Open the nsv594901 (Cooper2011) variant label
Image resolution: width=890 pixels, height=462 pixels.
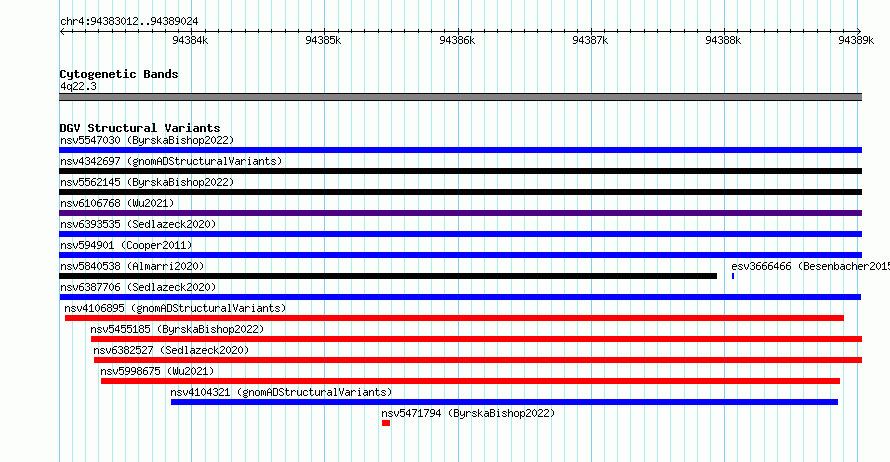coord(126,245)
